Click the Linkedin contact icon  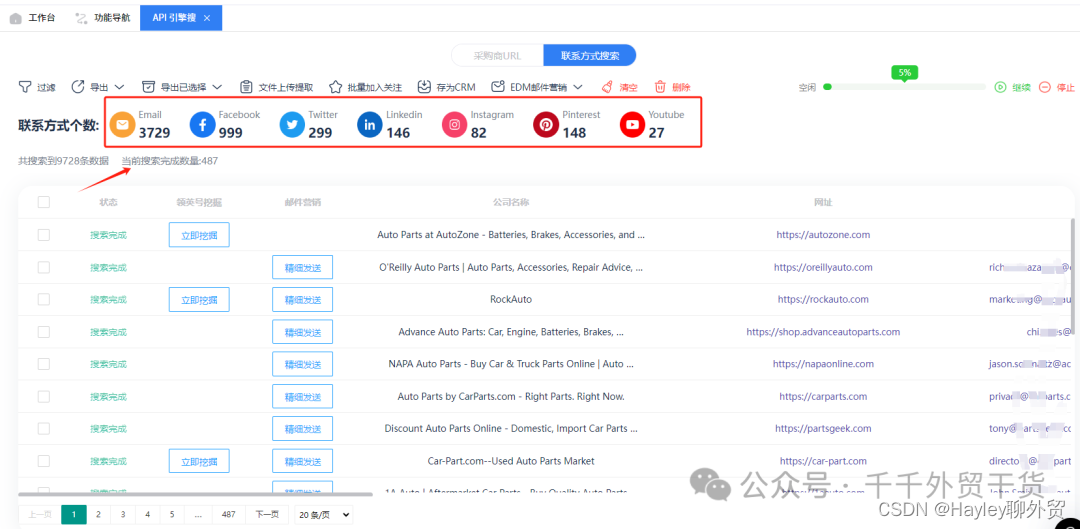tap(370, 125)
